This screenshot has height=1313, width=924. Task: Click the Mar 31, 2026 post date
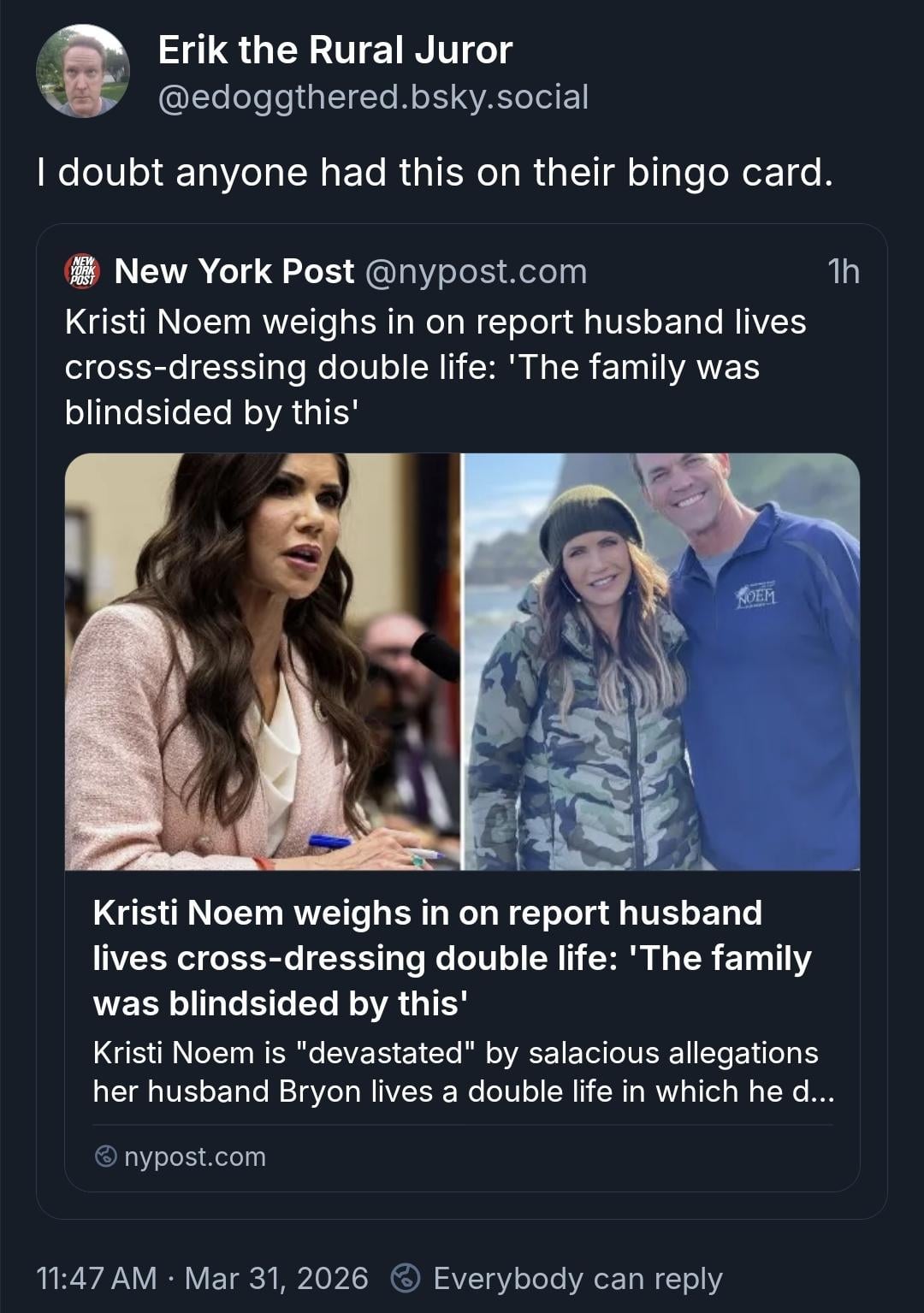tap(275, 1278)
